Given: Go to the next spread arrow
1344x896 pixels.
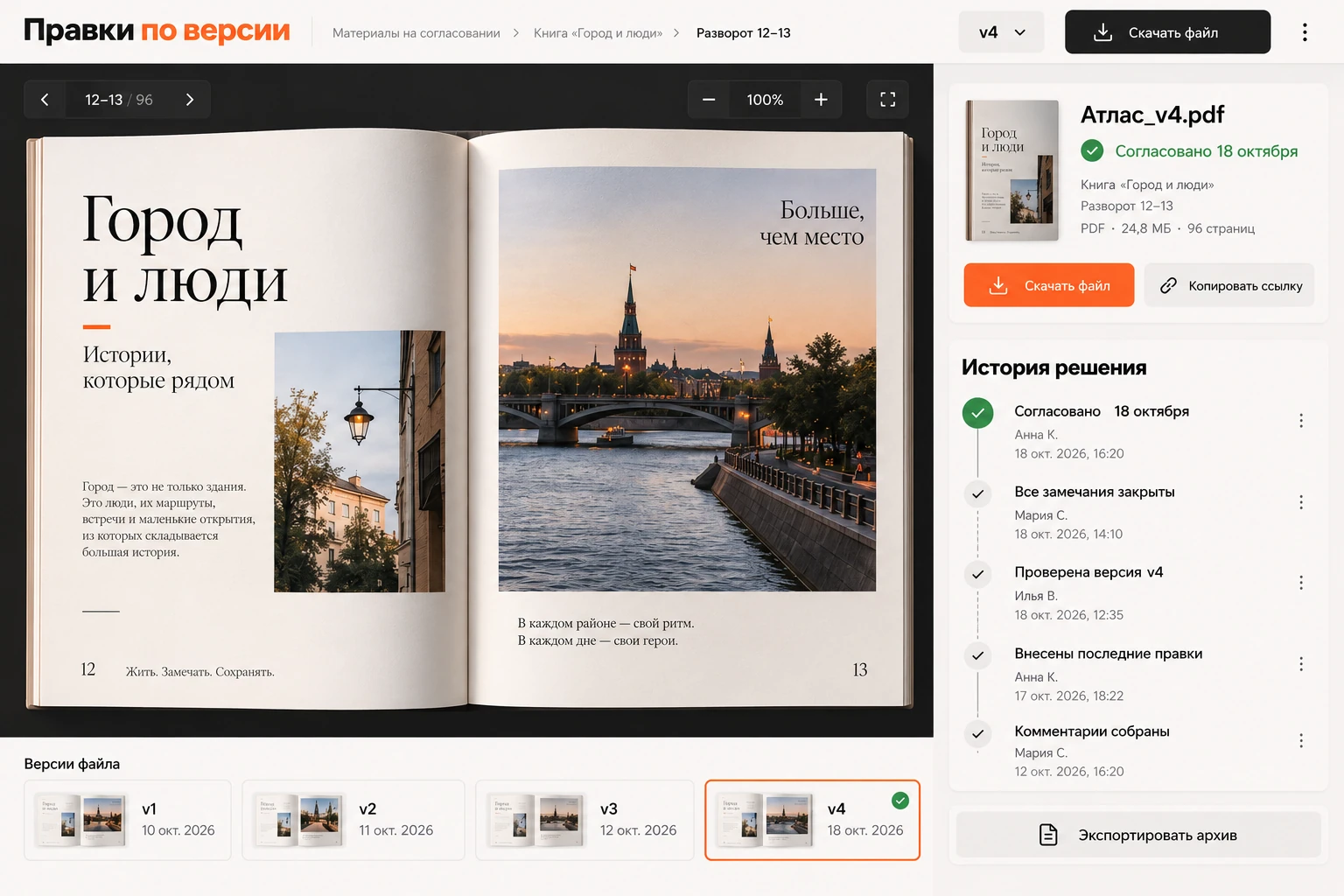Looking at the screenshot, I should click(x=190, y=100).
